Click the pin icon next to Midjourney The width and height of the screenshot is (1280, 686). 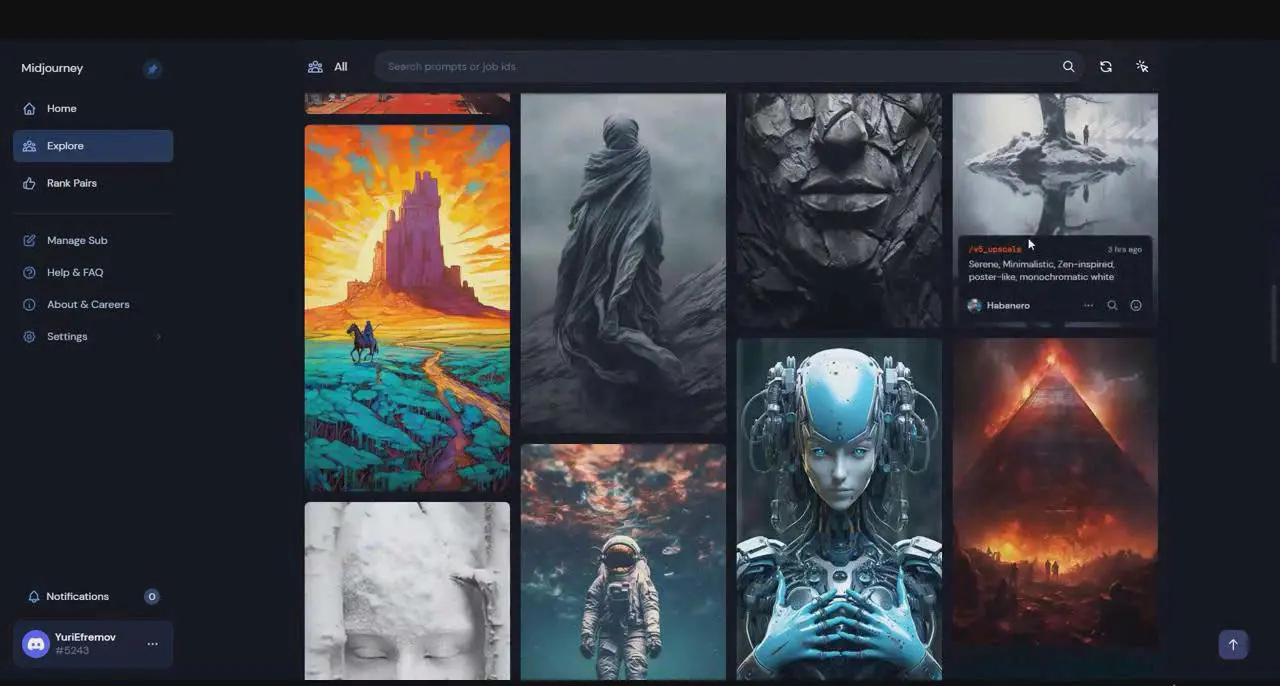[152, 69]
